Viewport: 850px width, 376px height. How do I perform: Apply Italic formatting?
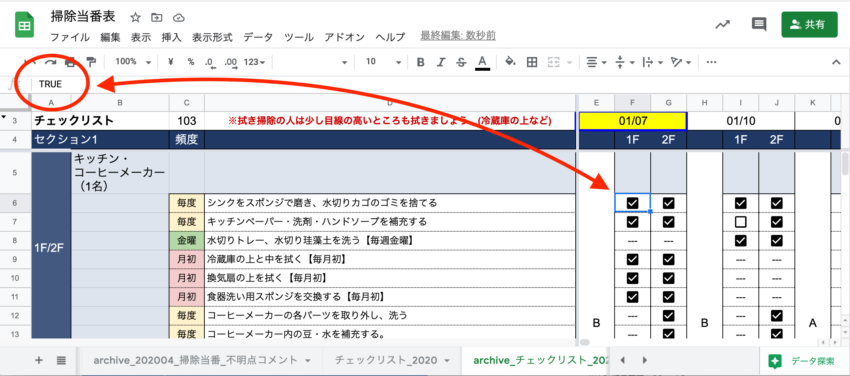coord(441,62)
